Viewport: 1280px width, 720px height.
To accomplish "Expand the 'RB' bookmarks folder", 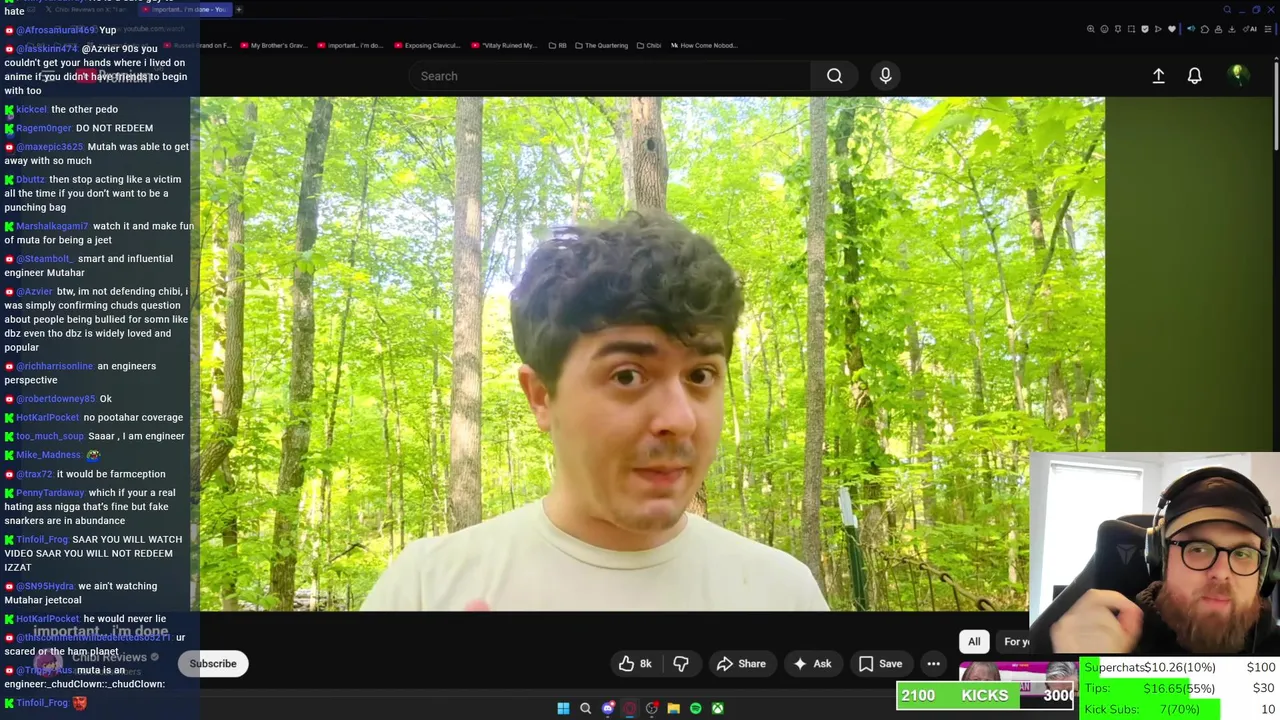I will [557, 45].
